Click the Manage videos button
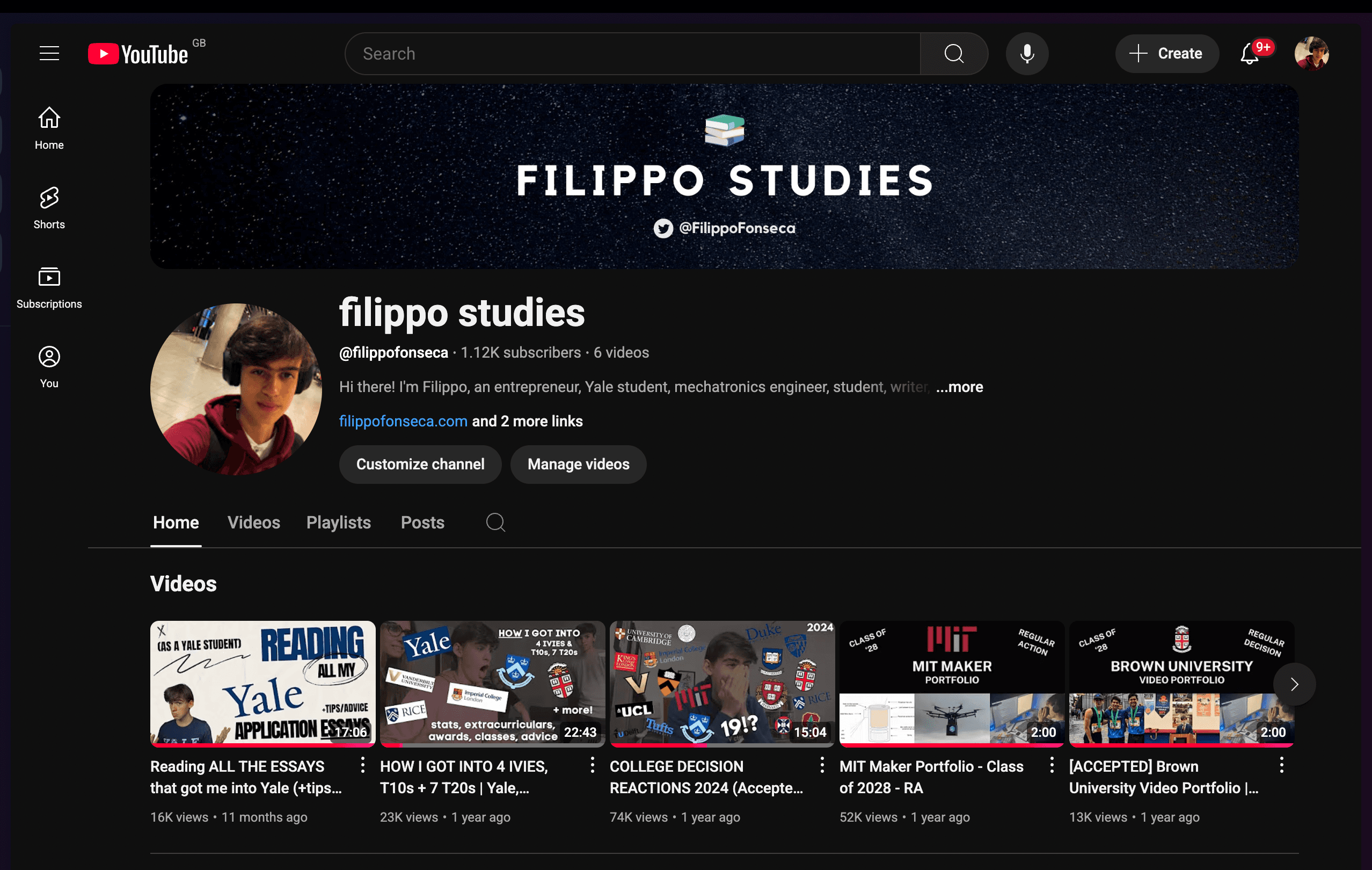The image size is (1372, 870). pyautogui.click(x=578, y=464)
